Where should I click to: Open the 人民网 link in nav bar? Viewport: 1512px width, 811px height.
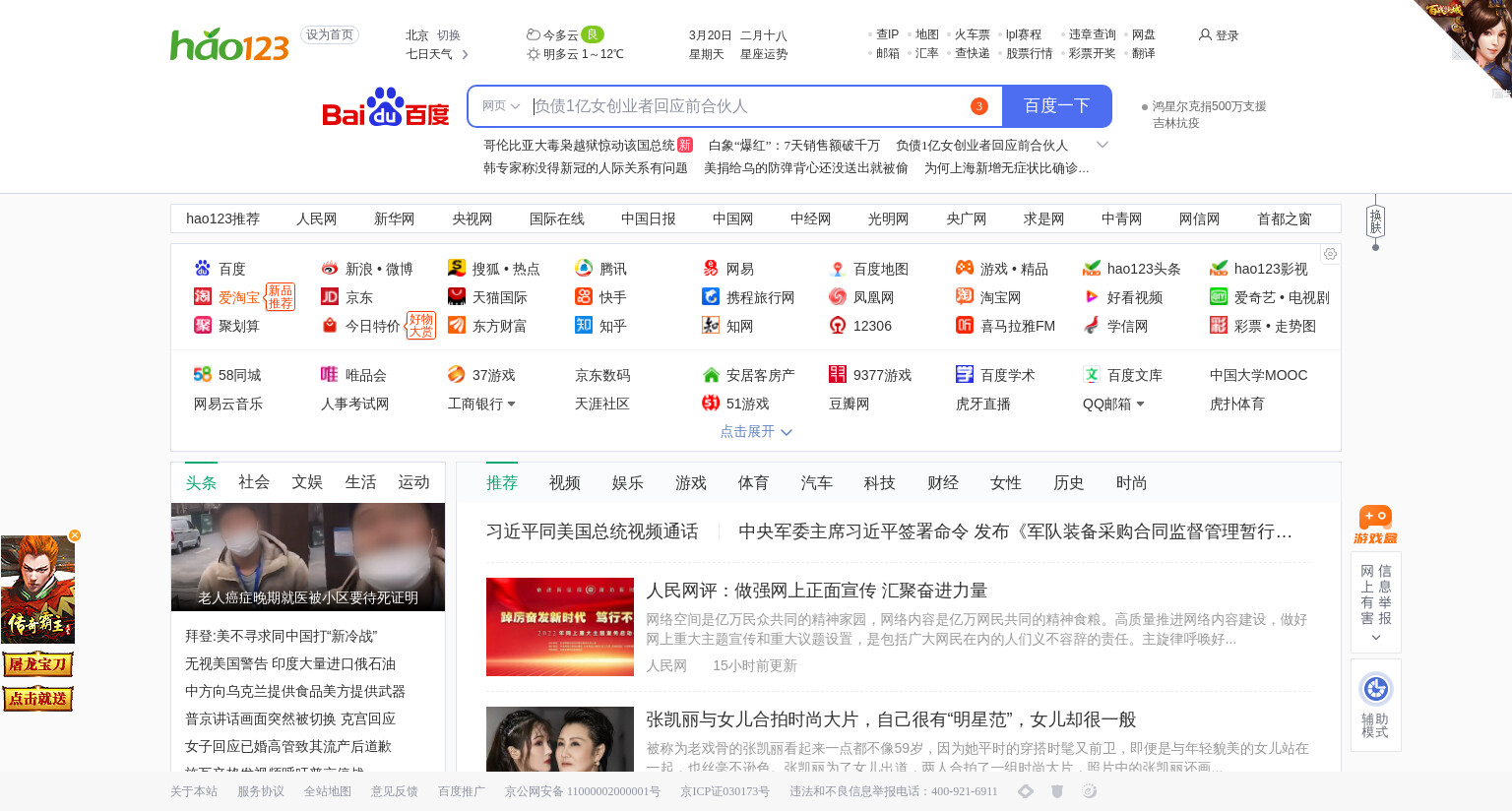[x=317, y=218]
